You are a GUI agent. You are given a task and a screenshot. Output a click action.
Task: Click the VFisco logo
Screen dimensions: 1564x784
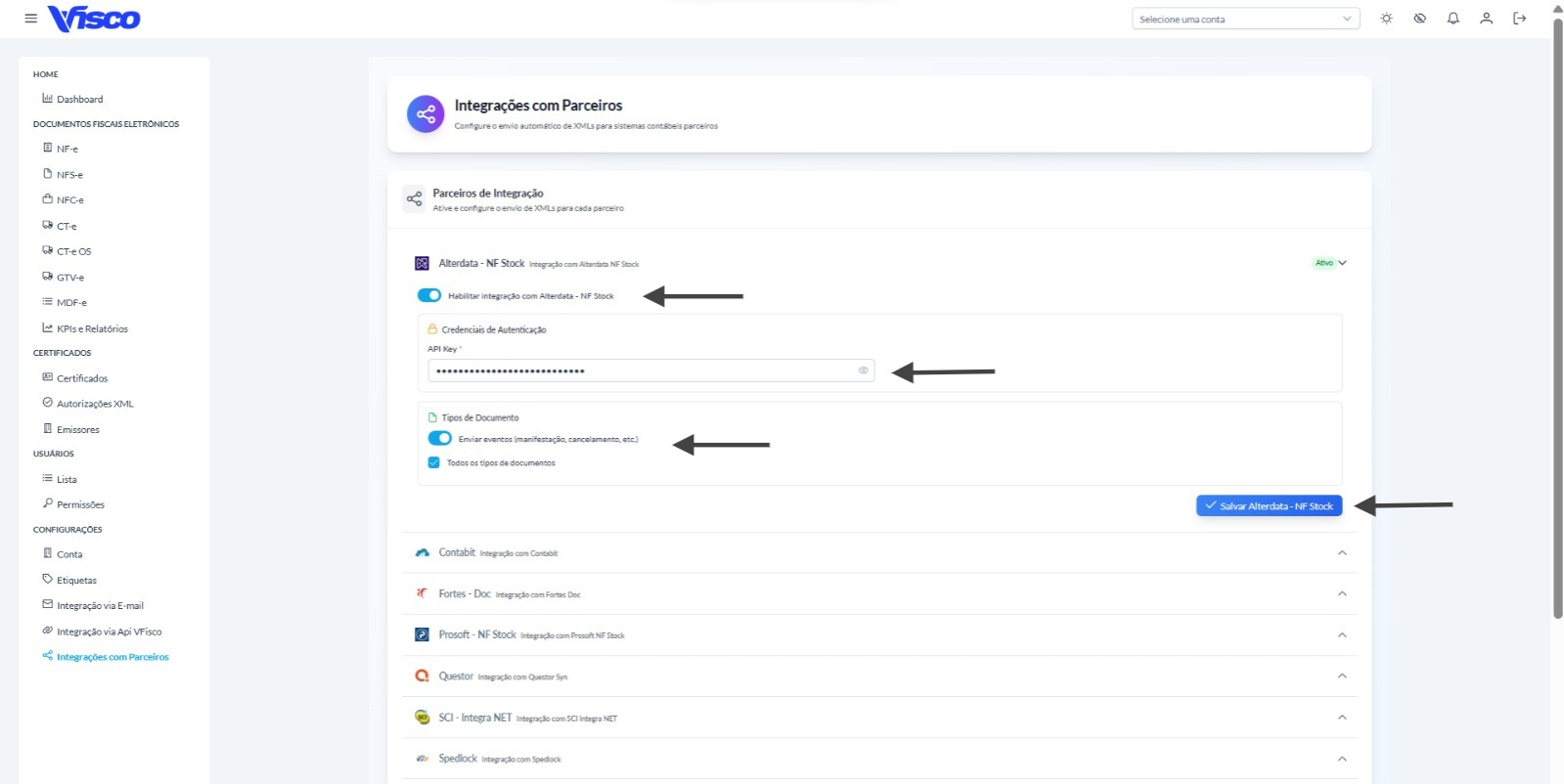click(x=94, y=19)
